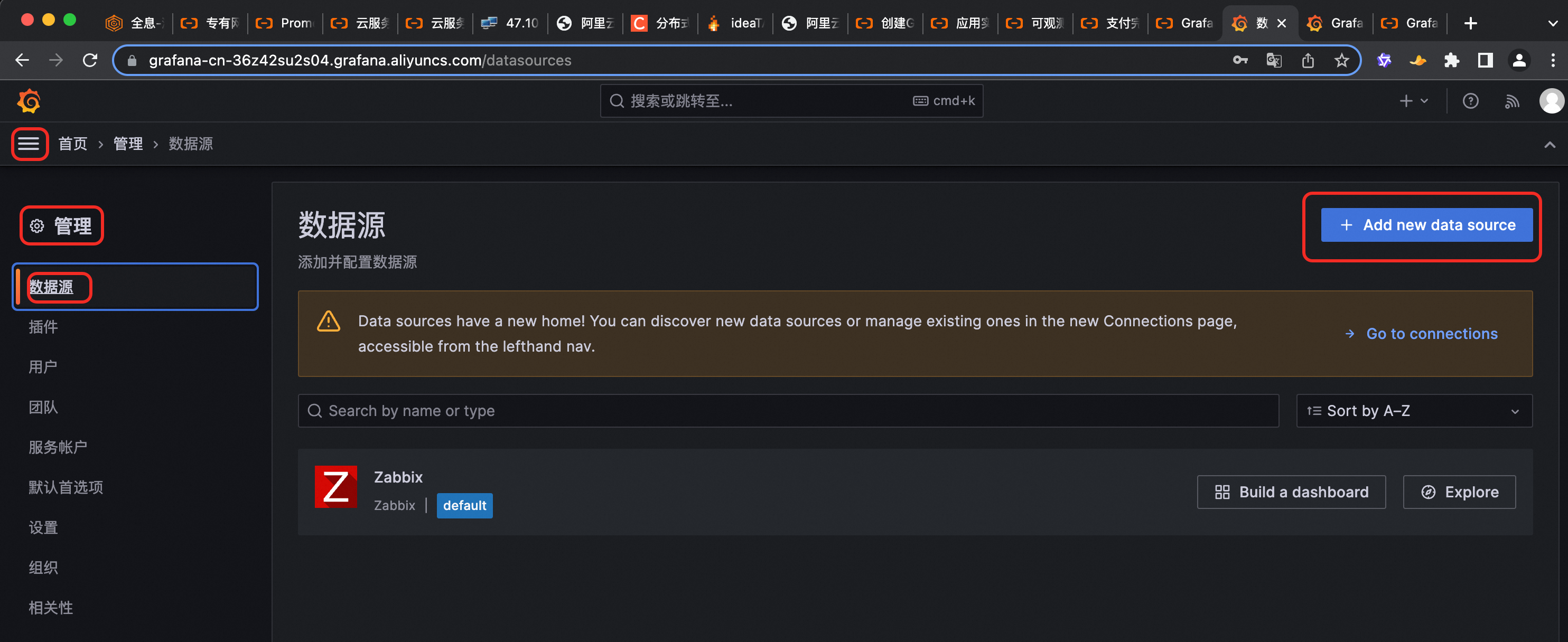Click the Grafana logo icon
The width and height of the screenshot is (1568, 642).
click(x=29, y=101)
